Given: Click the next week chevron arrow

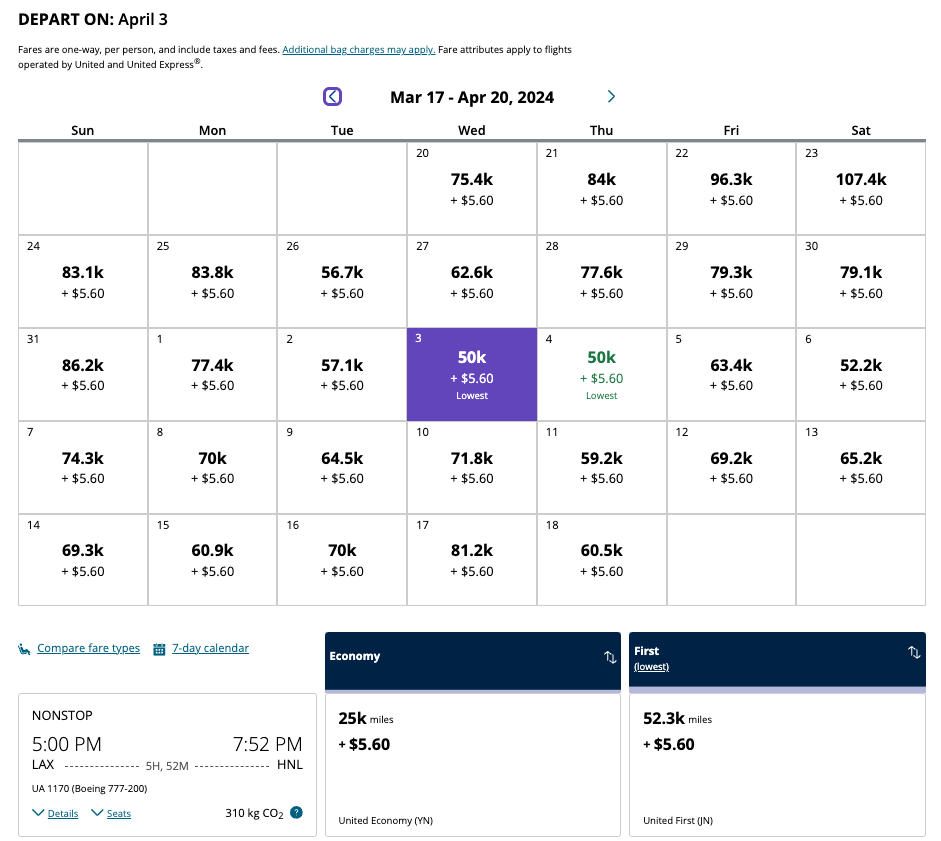Looking at the screenshot, I should 610,97.
